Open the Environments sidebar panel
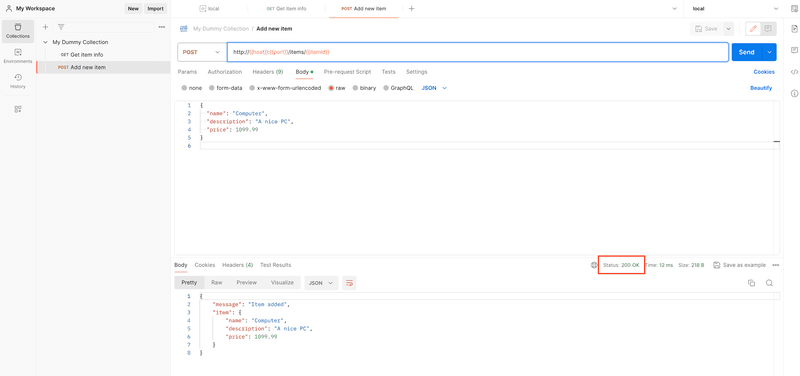Screen dimensions: 800x376 pyautogui.click(x=18, y=56)
